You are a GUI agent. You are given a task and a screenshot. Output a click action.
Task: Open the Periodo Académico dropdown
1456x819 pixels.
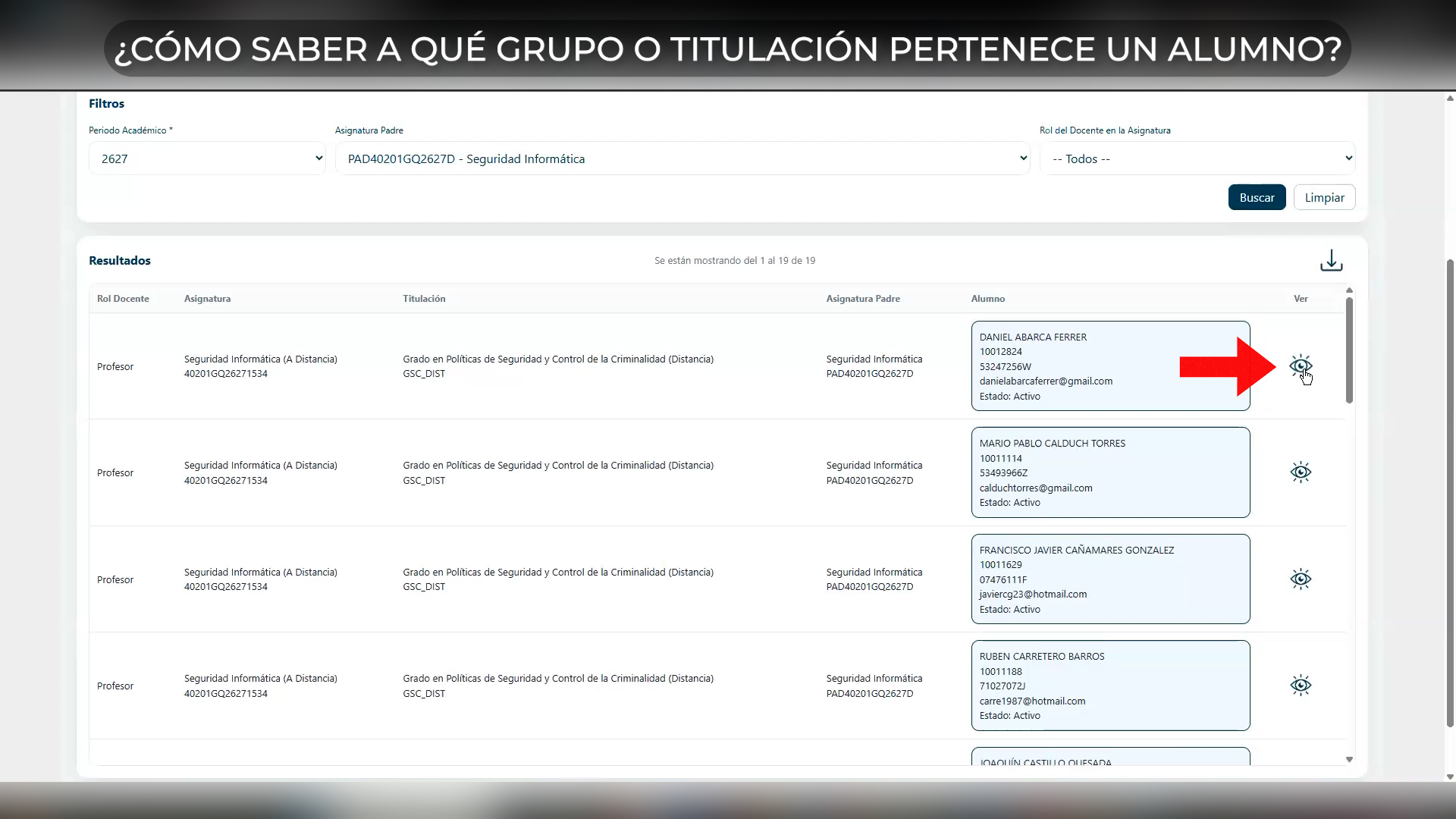pyautogui.click(x=207, y=158)
